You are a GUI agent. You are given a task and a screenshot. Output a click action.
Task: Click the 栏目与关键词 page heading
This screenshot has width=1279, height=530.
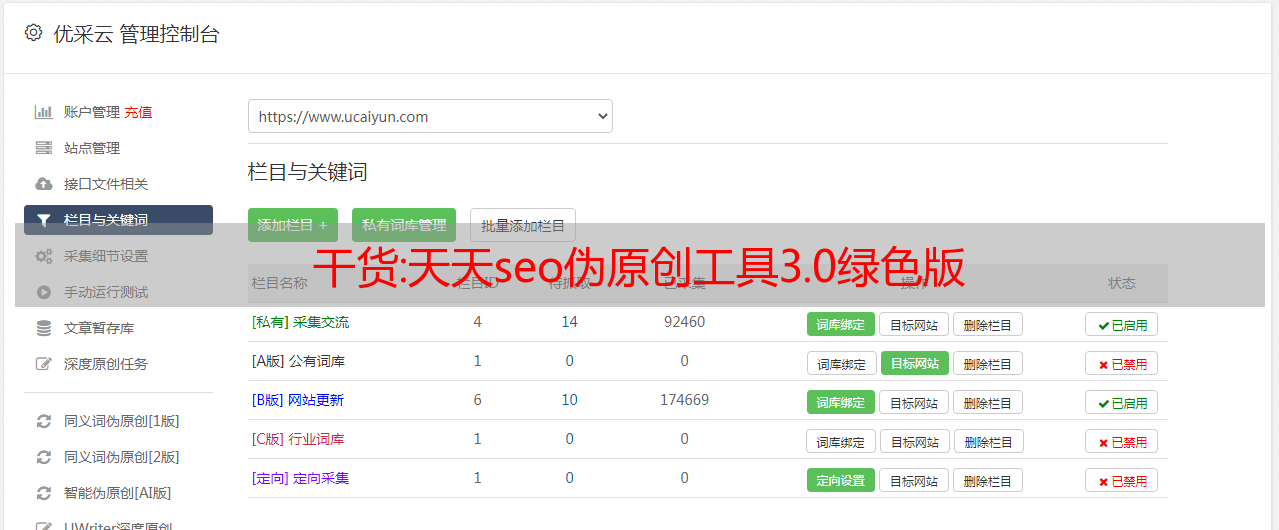pos(308,172)
